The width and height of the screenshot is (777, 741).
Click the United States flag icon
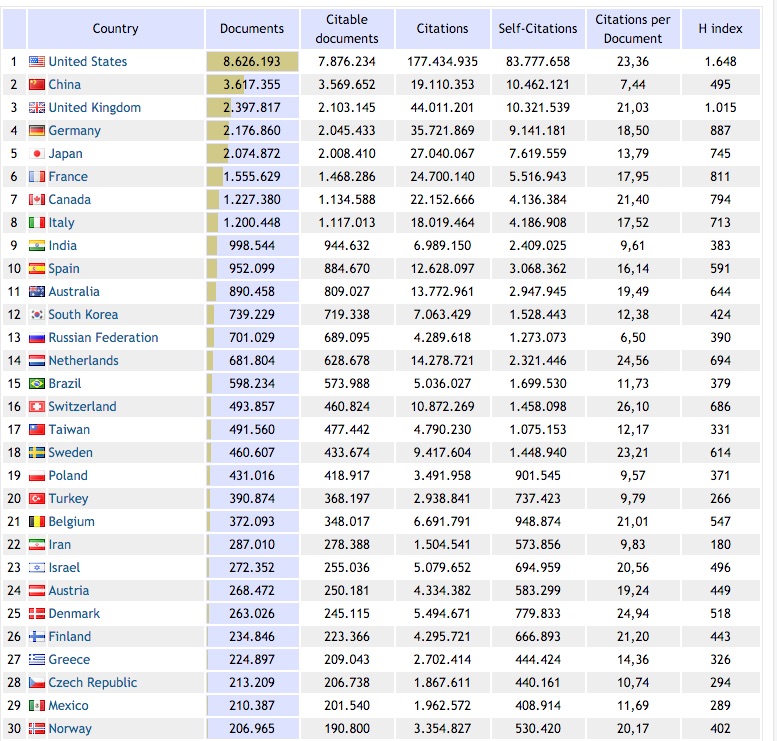37,62
